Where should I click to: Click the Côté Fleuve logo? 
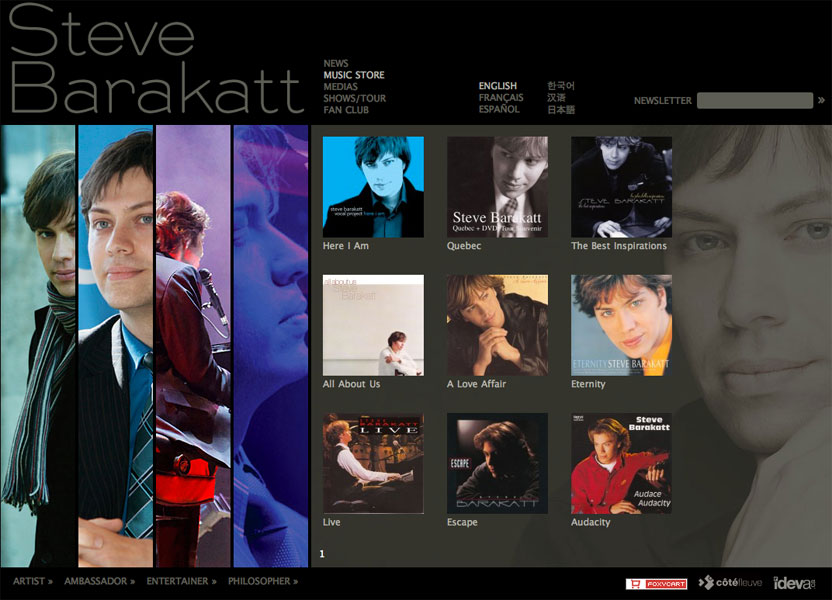click(727, 583)
